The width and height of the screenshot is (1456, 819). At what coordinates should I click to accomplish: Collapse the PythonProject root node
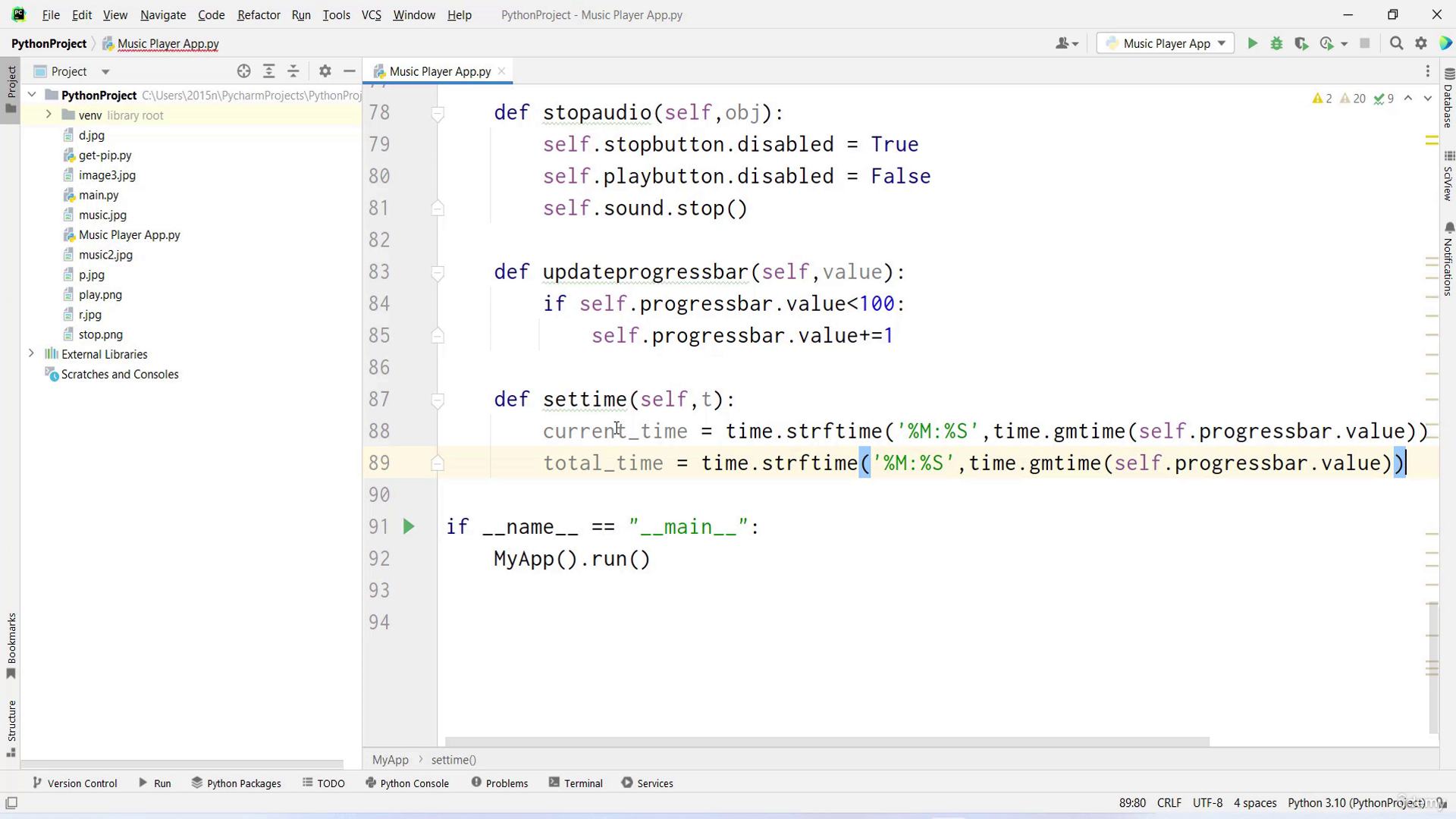(31, 95)
